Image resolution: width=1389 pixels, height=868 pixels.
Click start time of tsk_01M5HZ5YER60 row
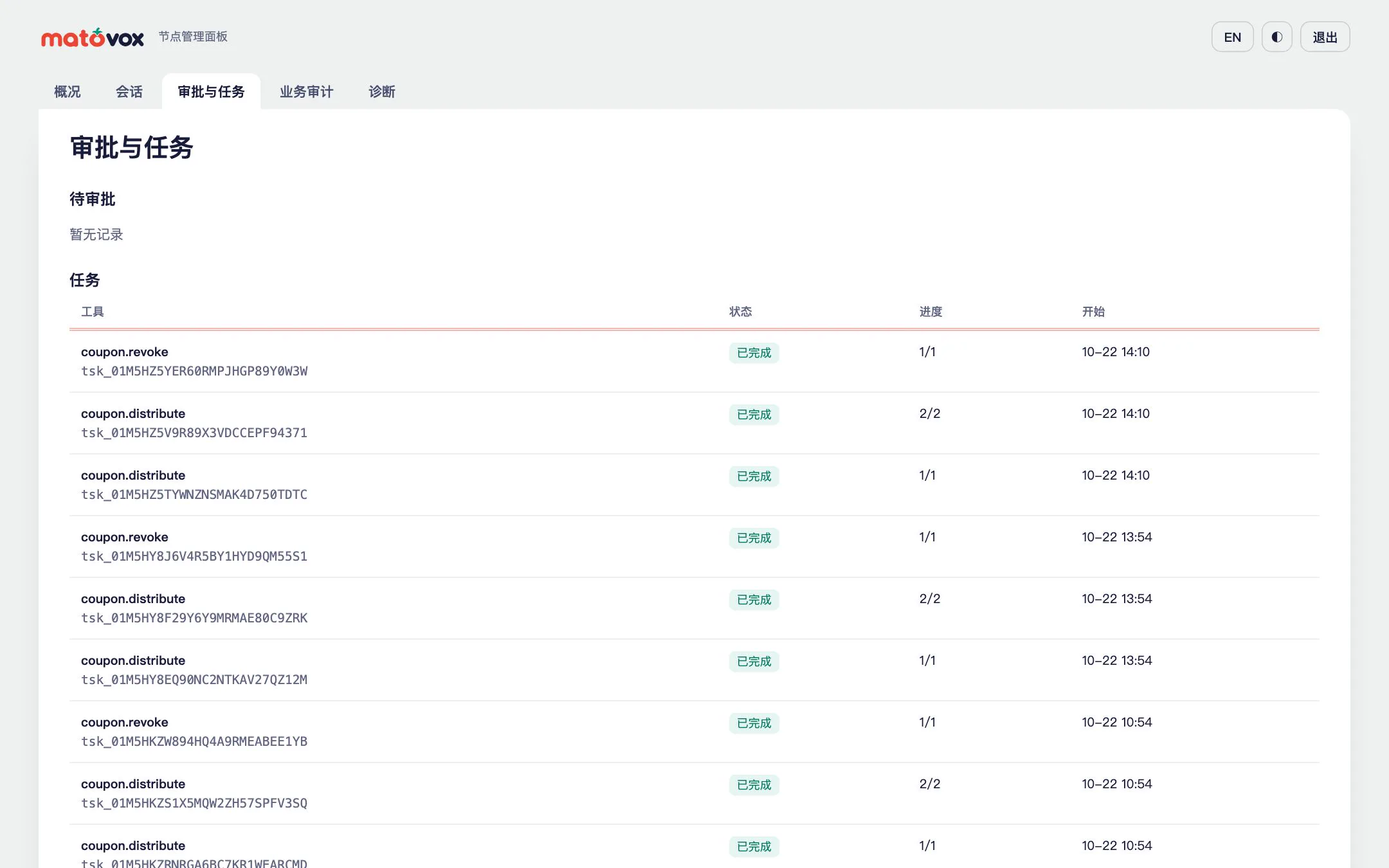[x=1116, y=352]
